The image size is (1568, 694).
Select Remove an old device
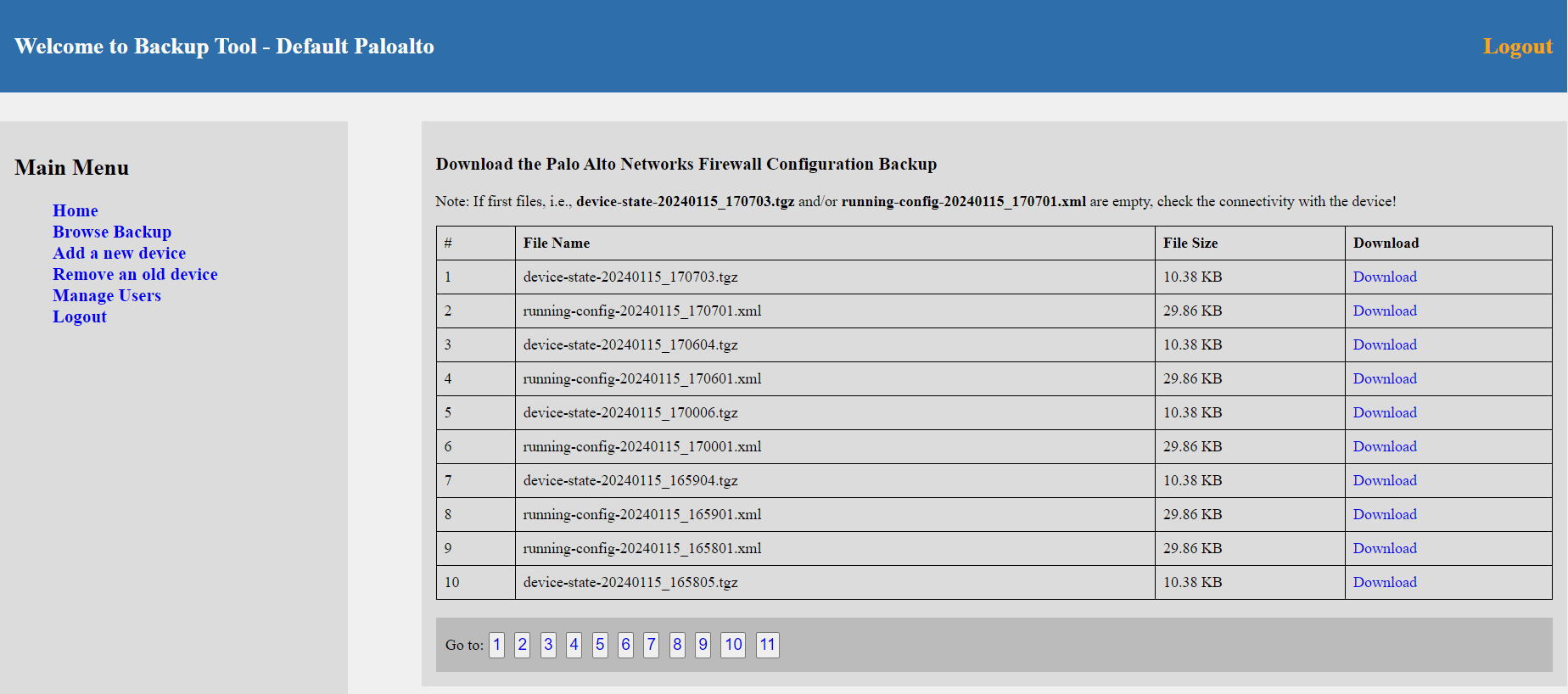(135, 274)
